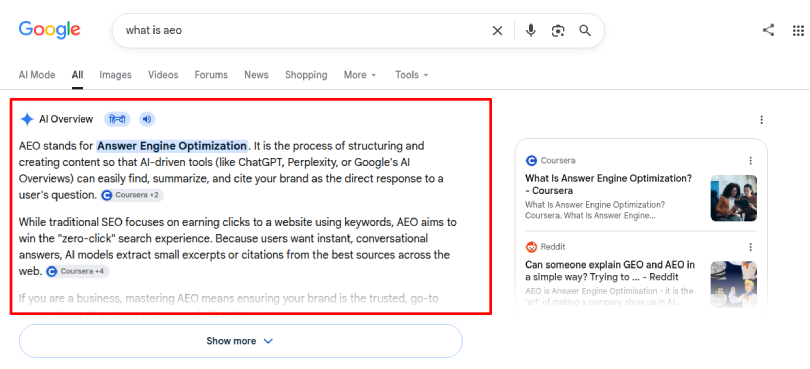Open the Google logo homepage link
Screen dimensions: 810x369
pyautogui.click(x=50, y=30)
